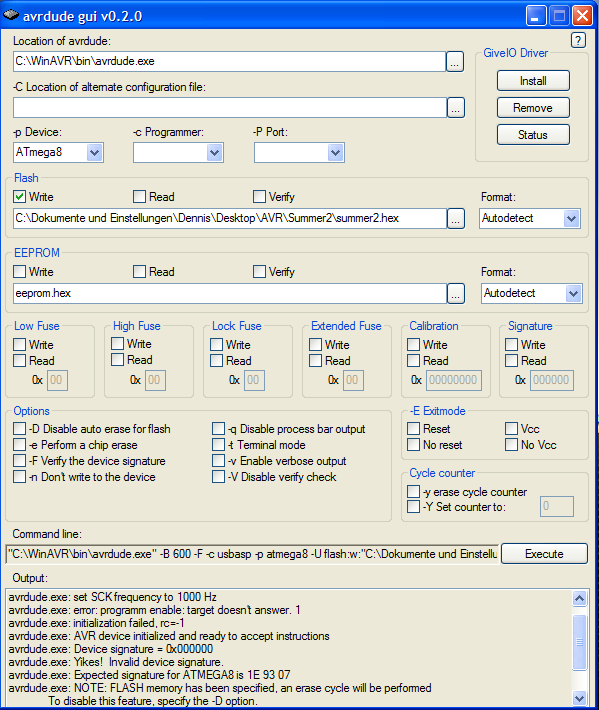Check Signature Read
Screen dimensions: 599x710
point(512,360)
